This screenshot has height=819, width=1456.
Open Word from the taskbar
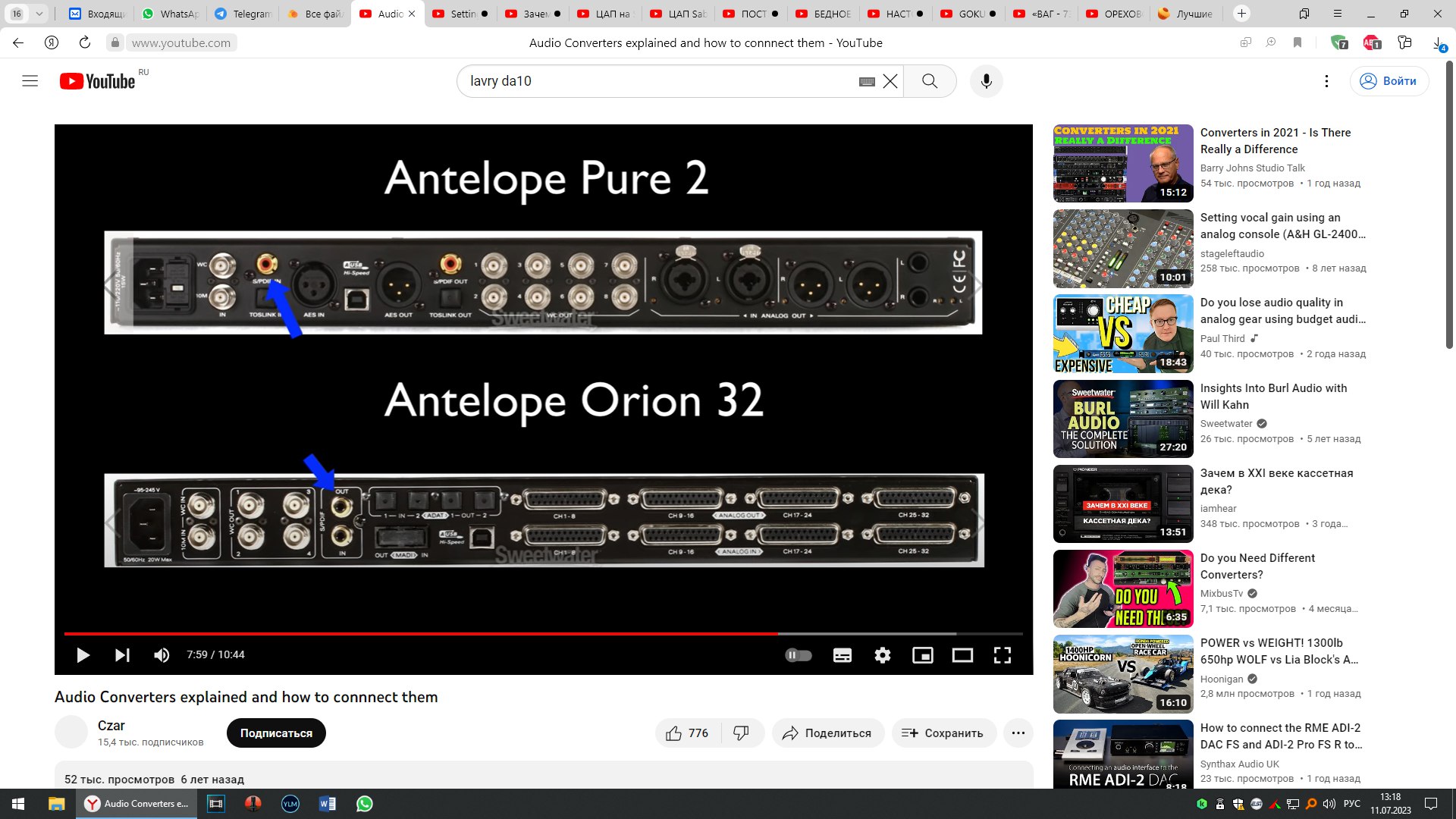[x=328, y=804]
